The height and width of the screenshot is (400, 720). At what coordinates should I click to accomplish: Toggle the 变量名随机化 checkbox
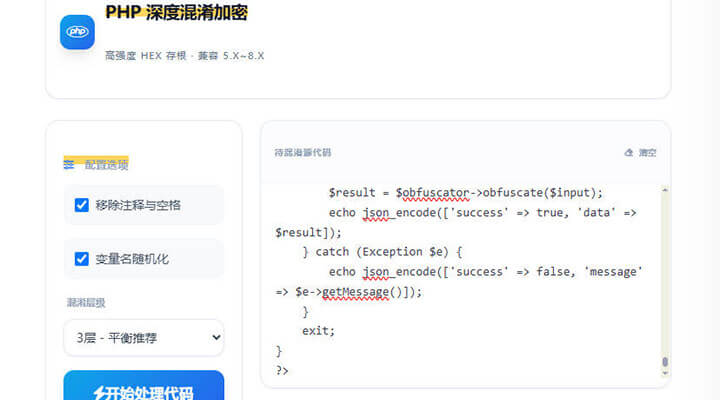tap(82, 259)
